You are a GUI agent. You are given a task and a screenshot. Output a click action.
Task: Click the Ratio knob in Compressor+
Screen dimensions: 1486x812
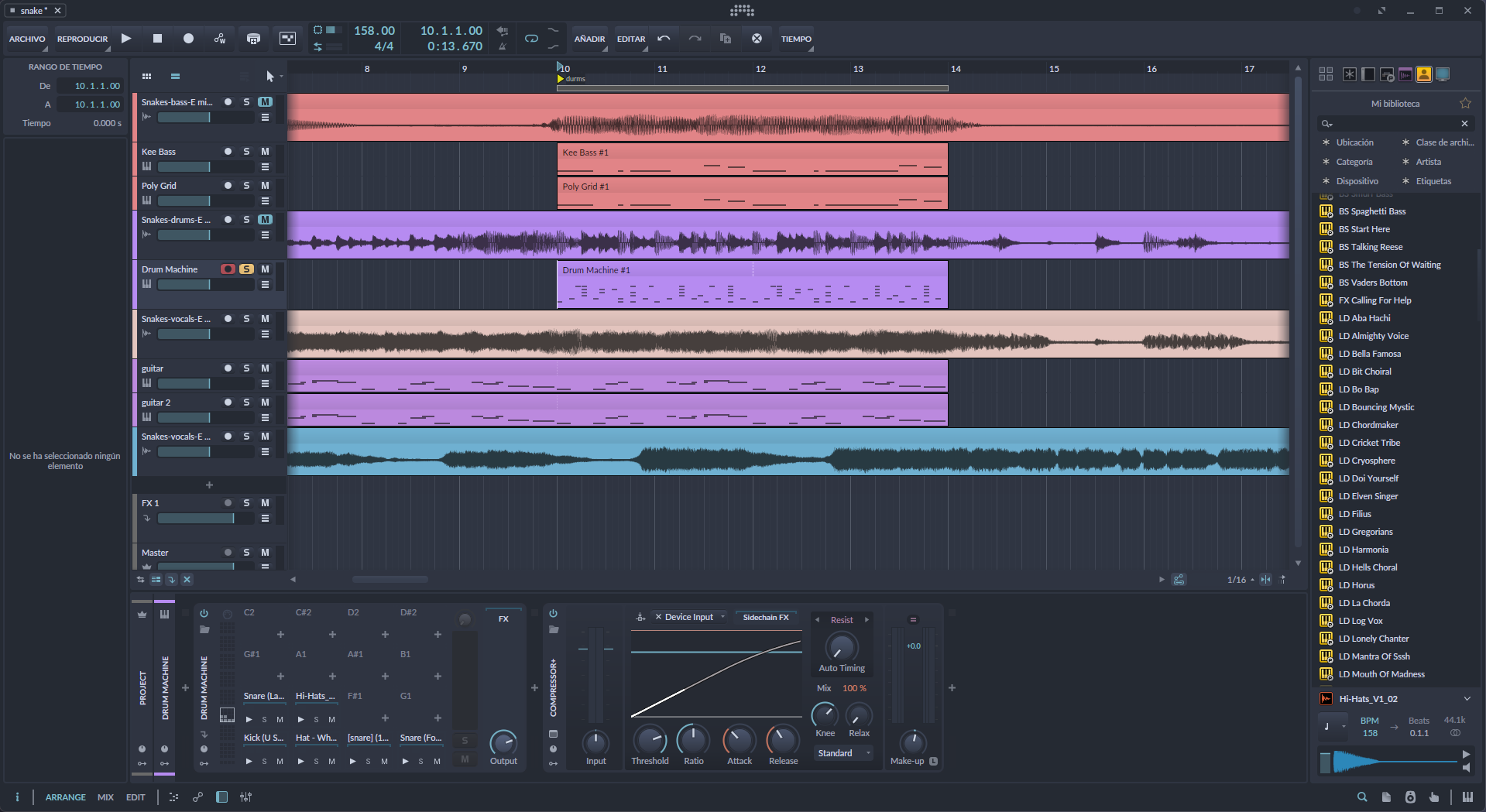[x=693, y=741]
